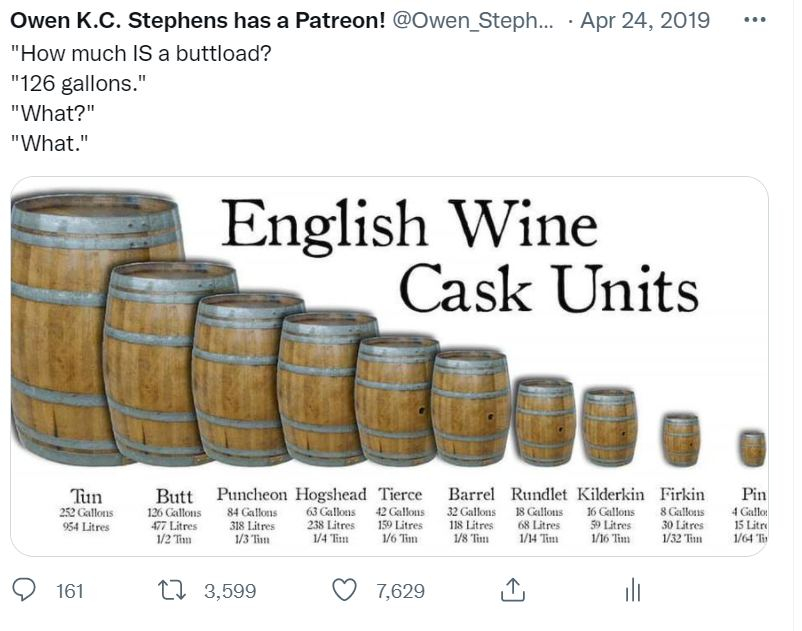Open the tweet analytics bar-chart icon

pyautogui.click(x=632, y=591)
